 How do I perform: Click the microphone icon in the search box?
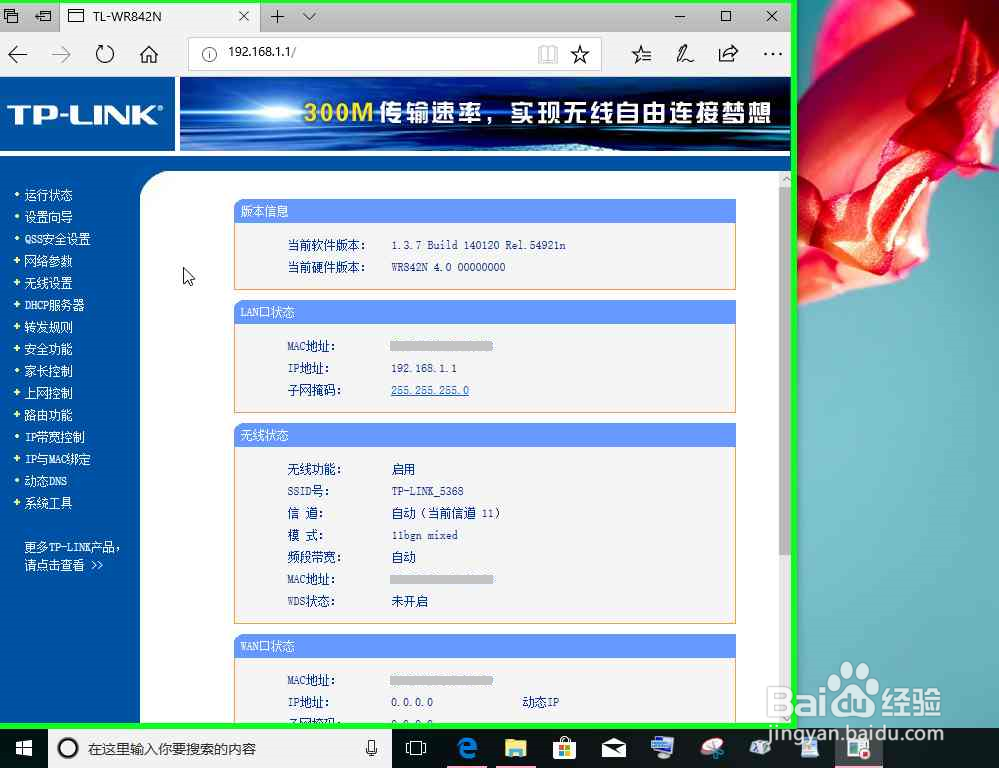point(371,747)
